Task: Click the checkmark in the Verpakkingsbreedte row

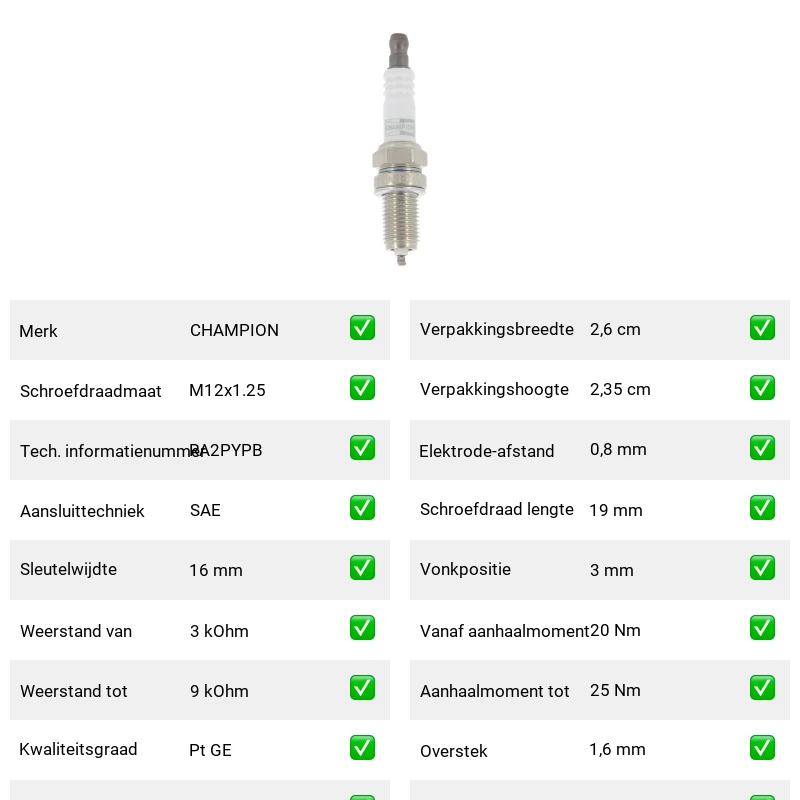Action: pos(762,328)
